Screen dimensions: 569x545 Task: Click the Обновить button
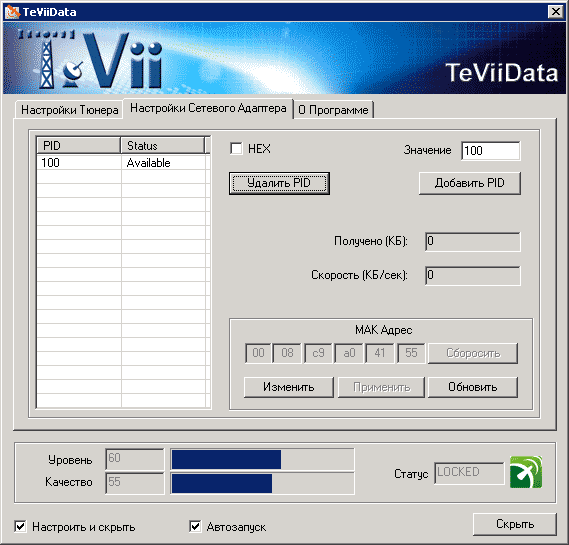pyautogui.click(x=472, y=387)
